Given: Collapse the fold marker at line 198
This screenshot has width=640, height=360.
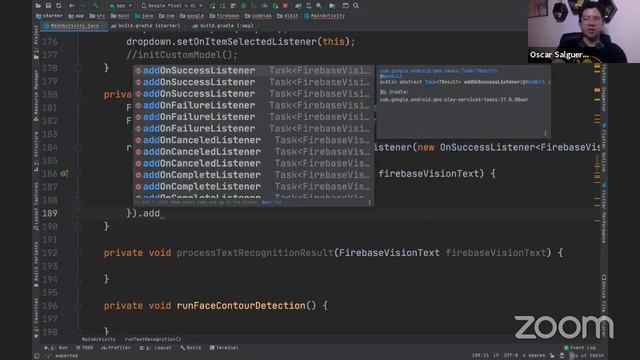Looking at the screenshot, I should [x=78, y=332].
